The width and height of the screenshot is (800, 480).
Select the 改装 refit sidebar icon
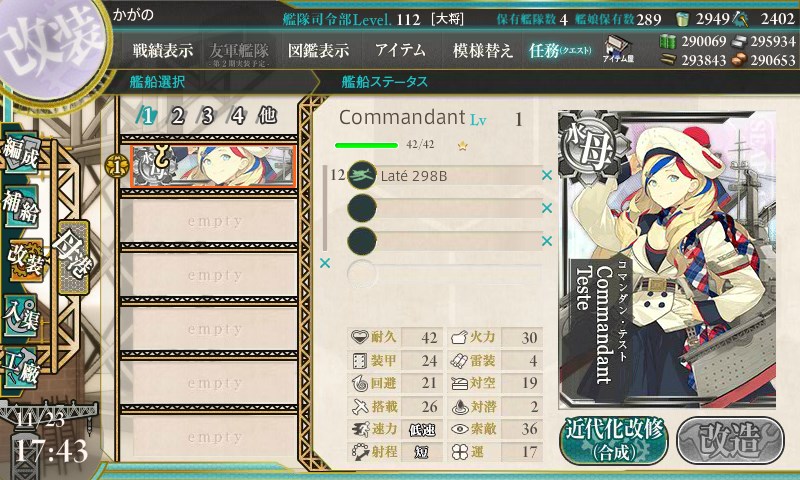point(24,260)
